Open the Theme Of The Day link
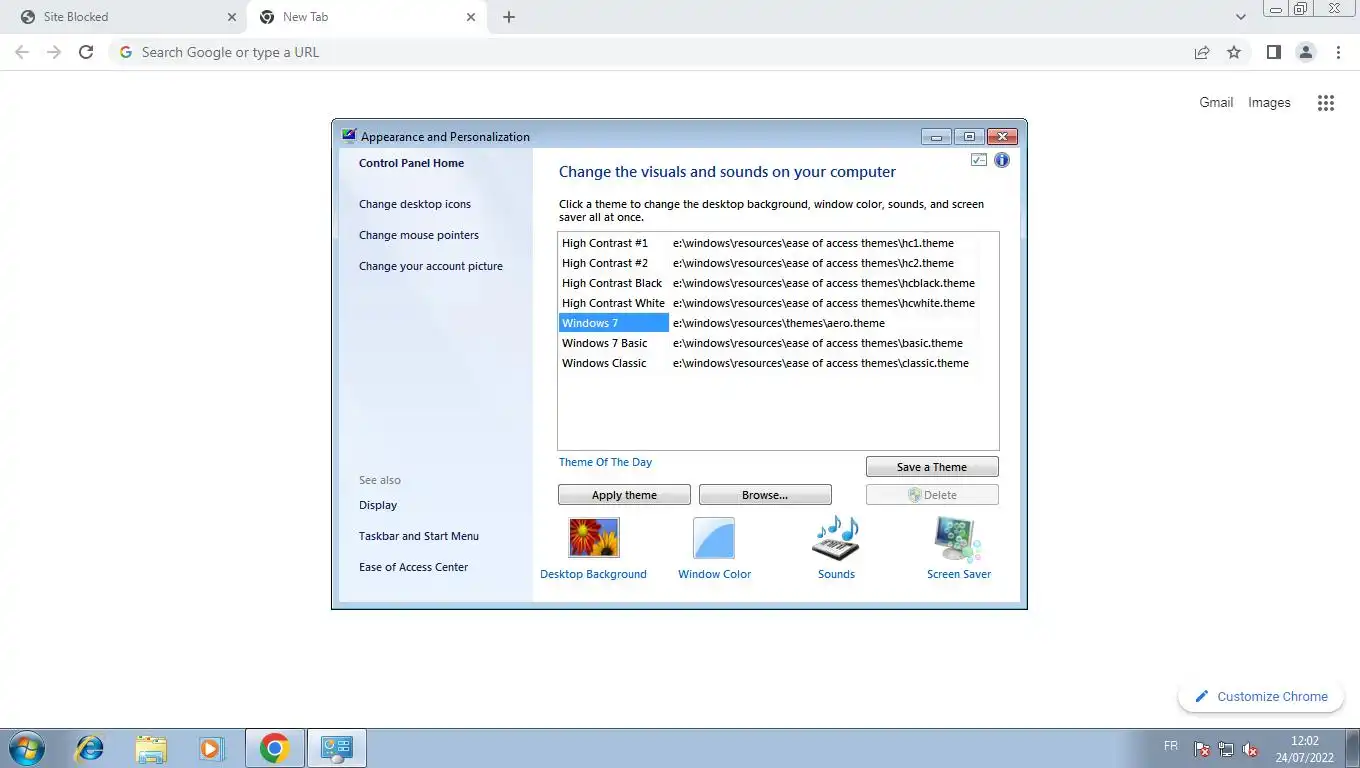 (605, 462)
